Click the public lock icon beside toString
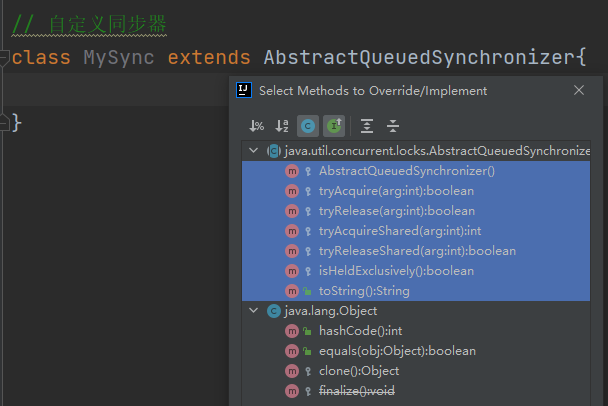The image size is (608, 406). tap(307, 291)
